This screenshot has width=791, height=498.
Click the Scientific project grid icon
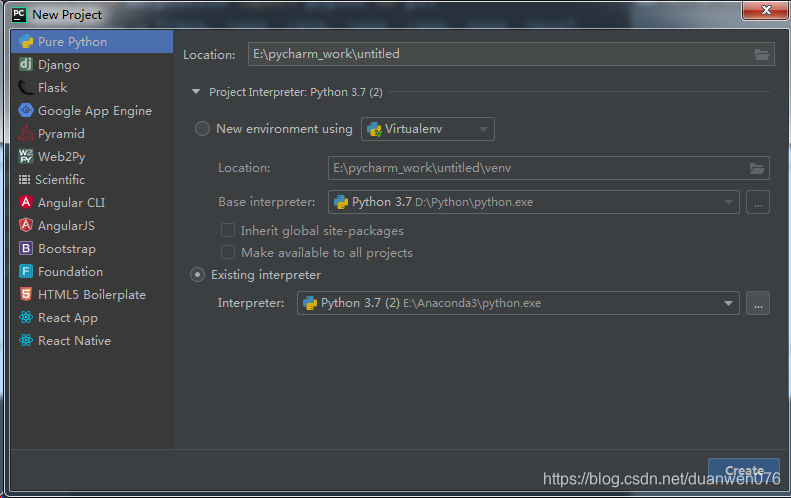coord(24,179)
